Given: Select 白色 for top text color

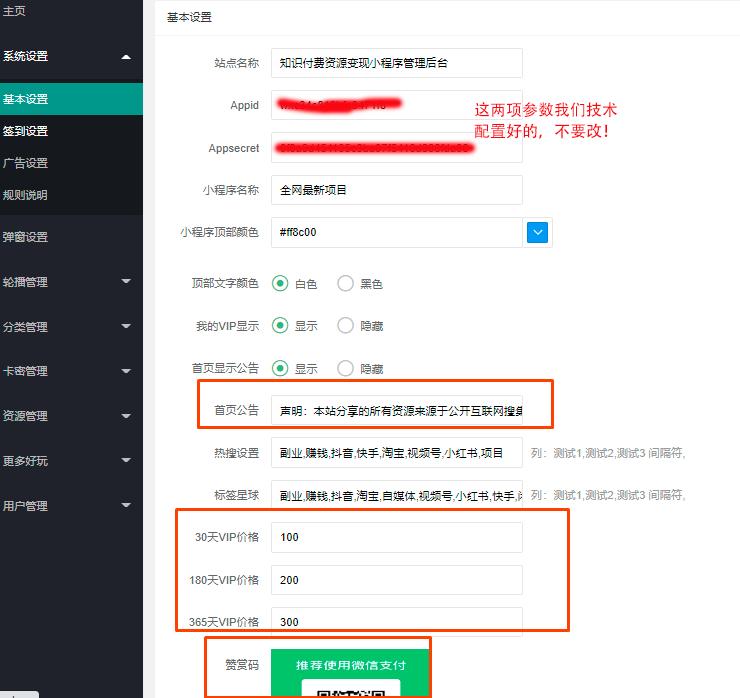Looking at the screenshot, I should (280, 284).
